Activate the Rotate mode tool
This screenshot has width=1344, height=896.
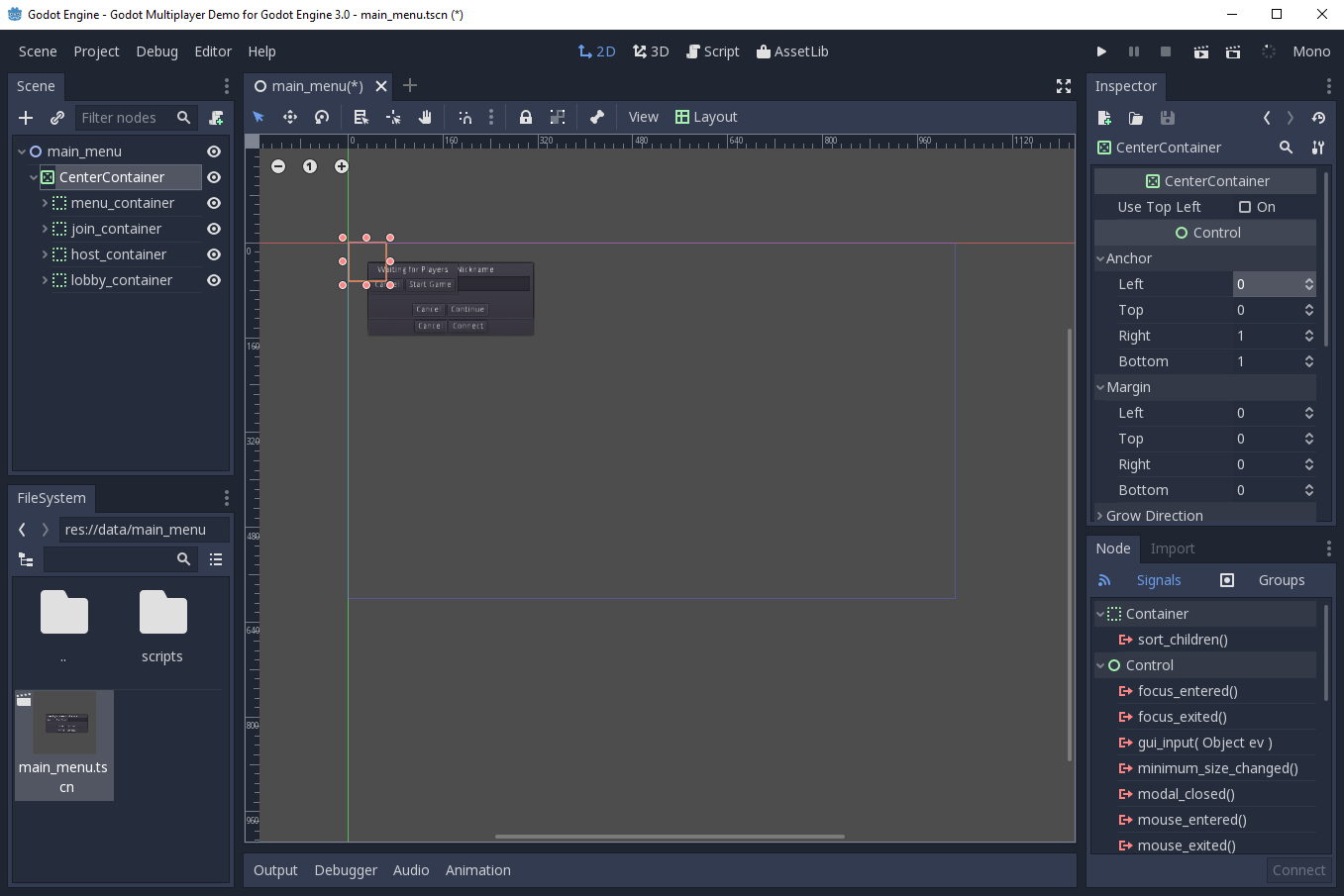coord(321,117)
